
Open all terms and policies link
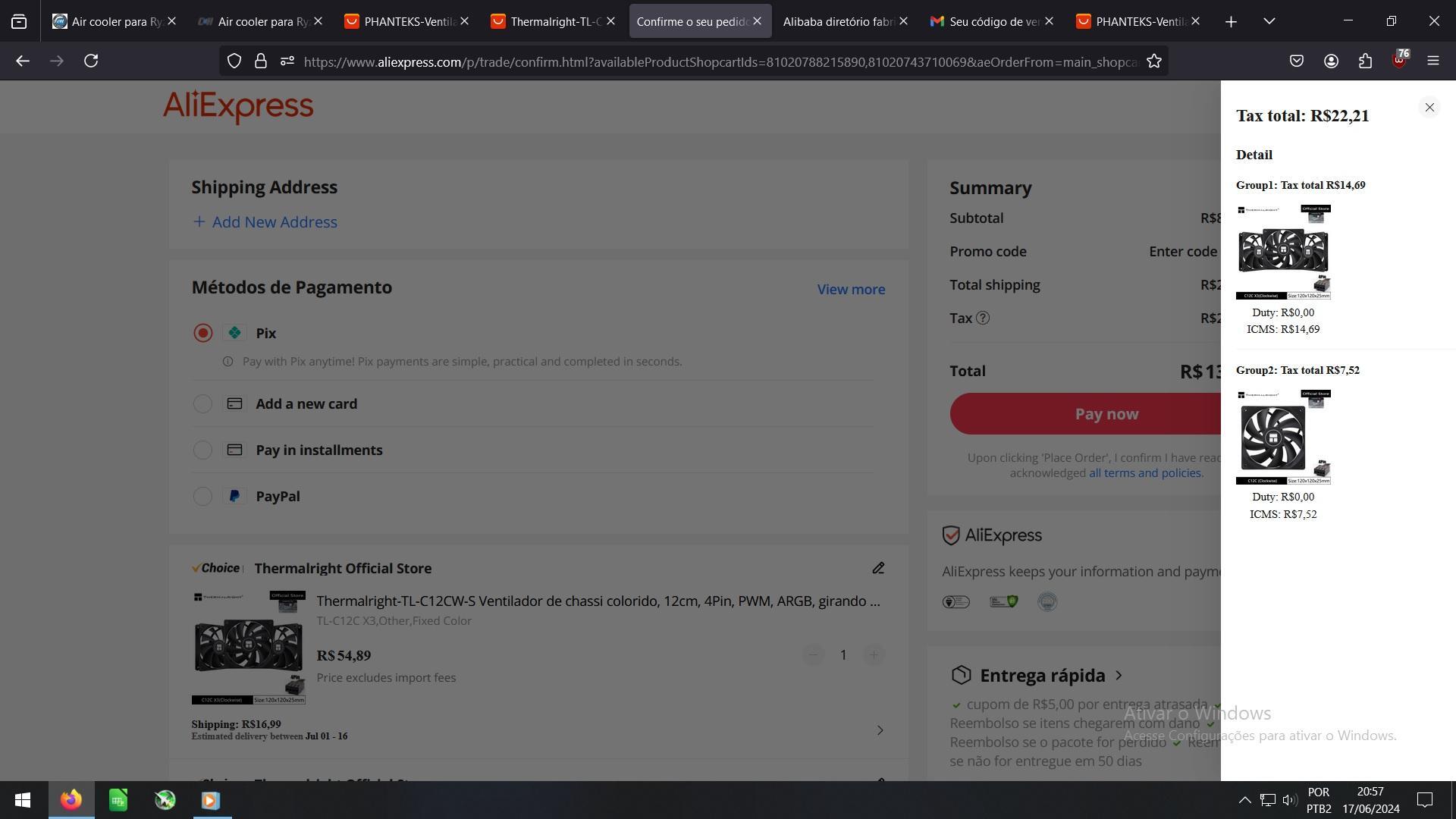point(1145,472)
